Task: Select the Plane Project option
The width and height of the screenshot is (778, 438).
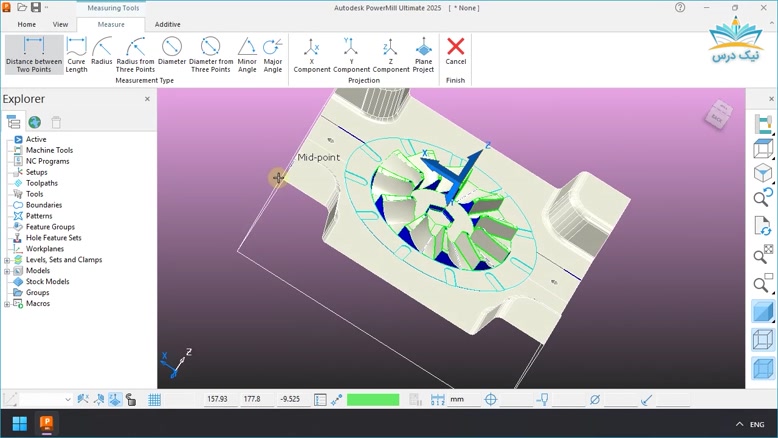Action: tap(423, 55)
